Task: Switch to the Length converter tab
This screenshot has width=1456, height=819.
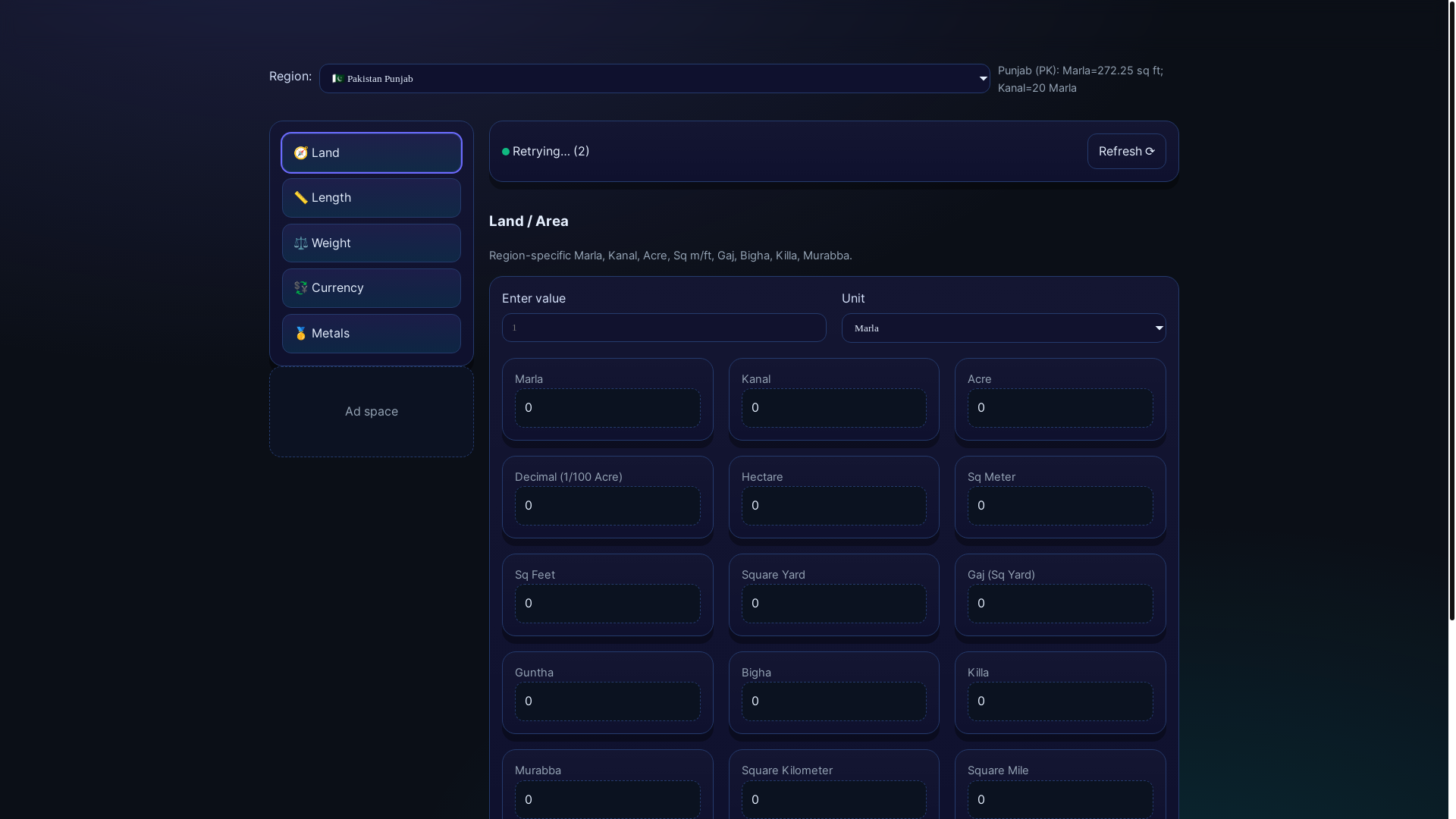Action: [372, 198]
